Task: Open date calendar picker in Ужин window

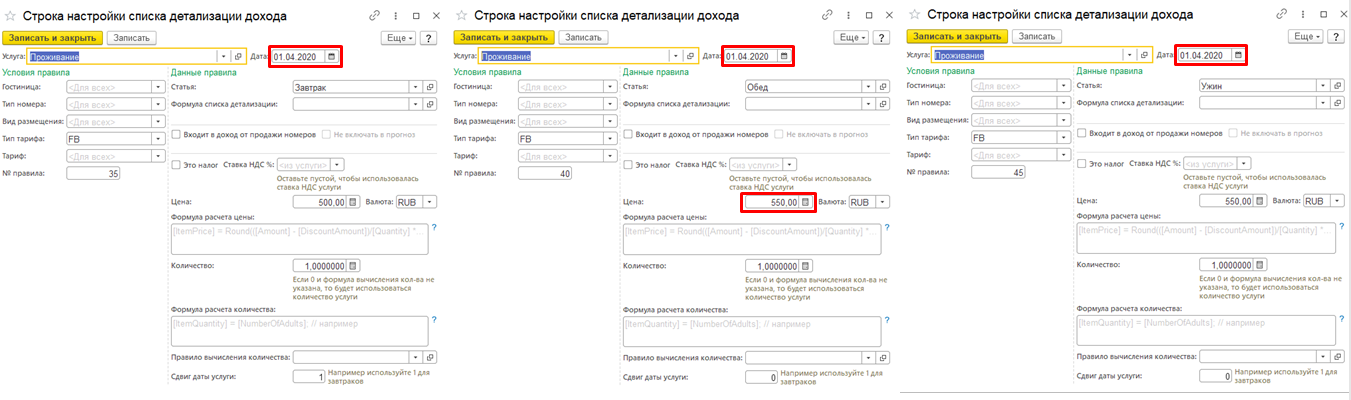Action: click(1238, 55)
